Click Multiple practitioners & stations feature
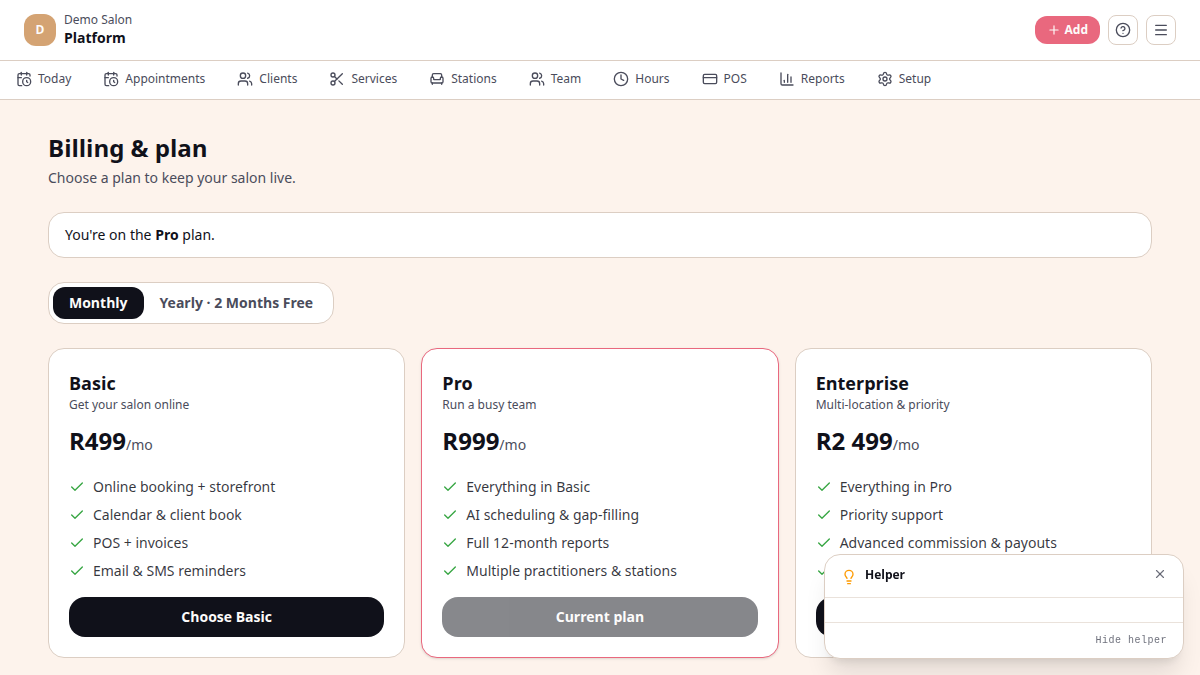Screen dimensions: 1200x675 [x=571, y=571]
